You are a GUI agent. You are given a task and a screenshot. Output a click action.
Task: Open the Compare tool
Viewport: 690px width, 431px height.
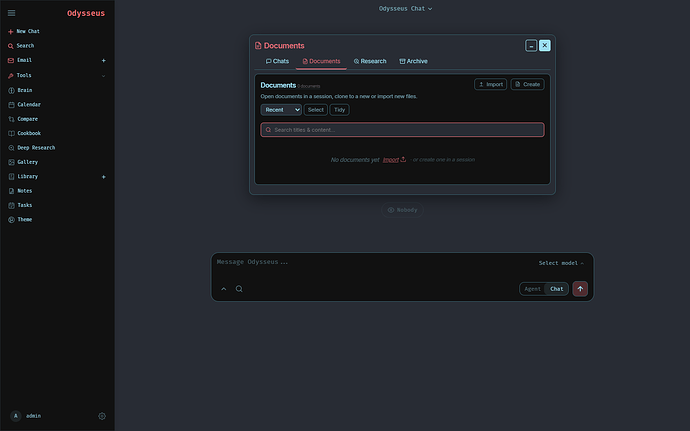click(x=23, y=119)
